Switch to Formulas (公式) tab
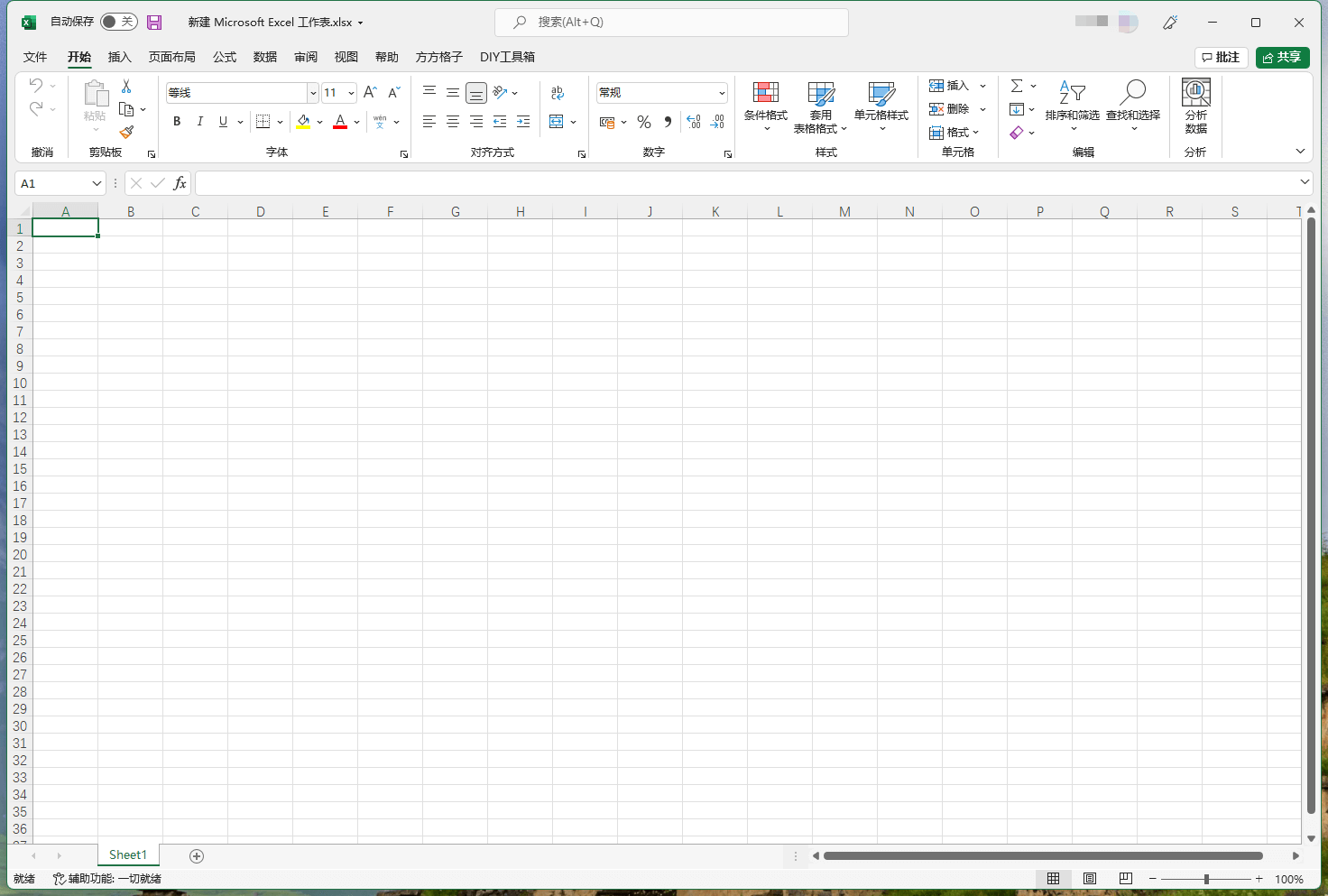Screen dimensions: 1328x896 pos(225,57)
